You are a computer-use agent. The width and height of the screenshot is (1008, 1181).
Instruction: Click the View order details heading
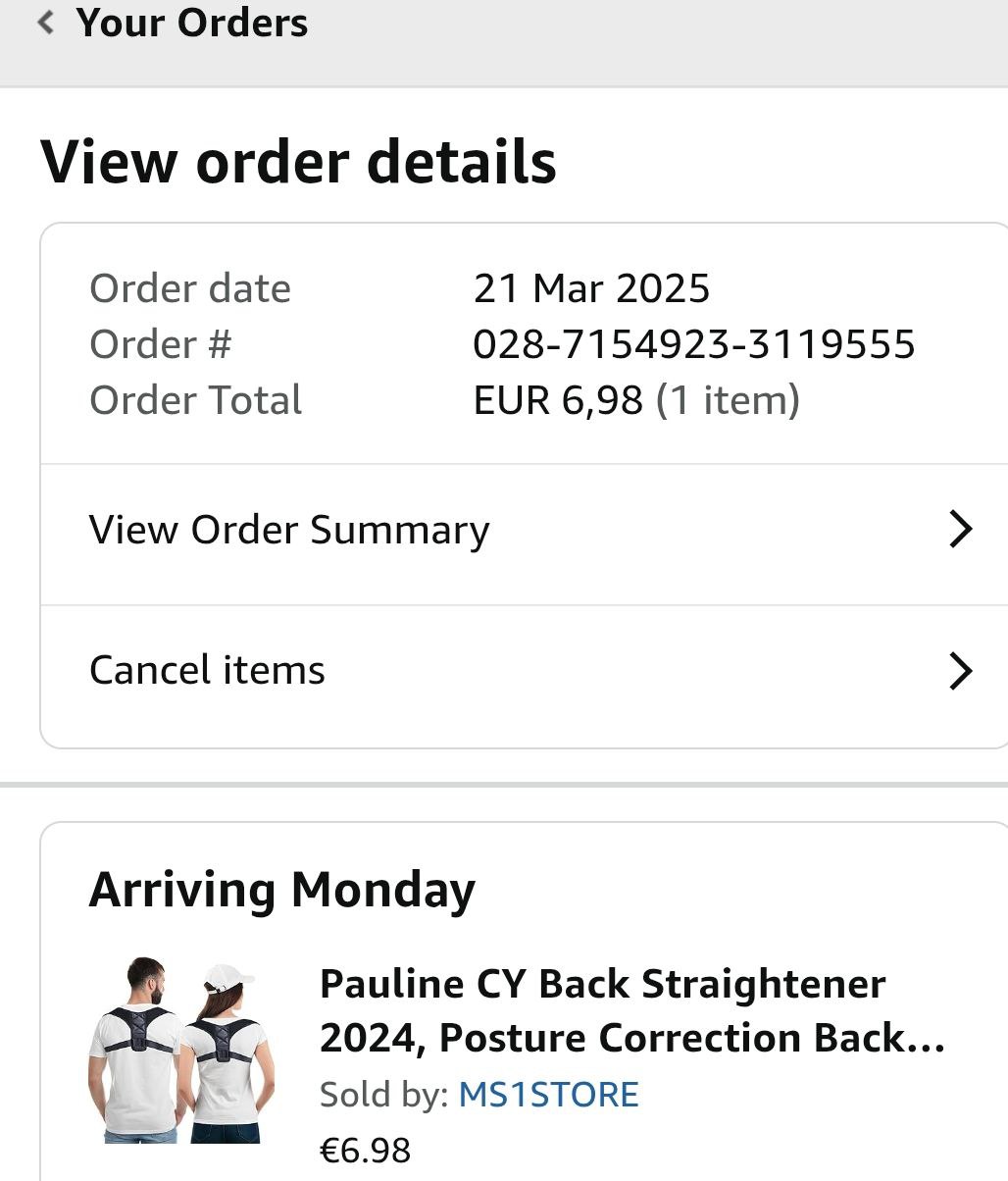tap(298, 162)
